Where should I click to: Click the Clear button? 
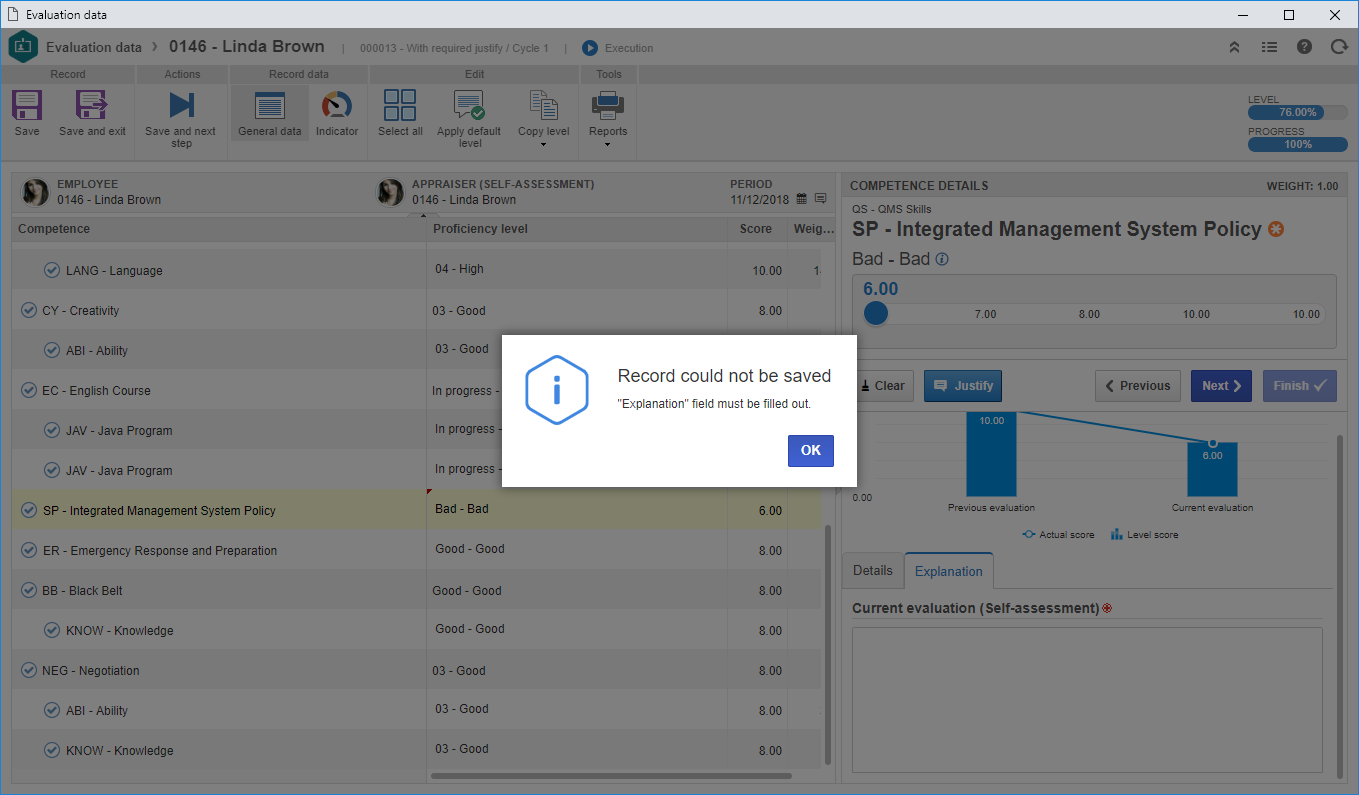[x=883, y=386]
